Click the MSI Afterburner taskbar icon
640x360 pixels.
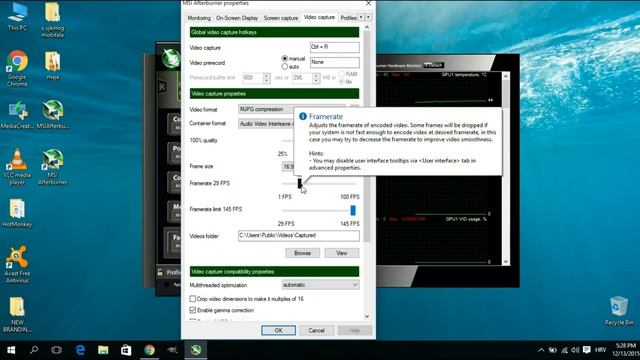point(196,350)
